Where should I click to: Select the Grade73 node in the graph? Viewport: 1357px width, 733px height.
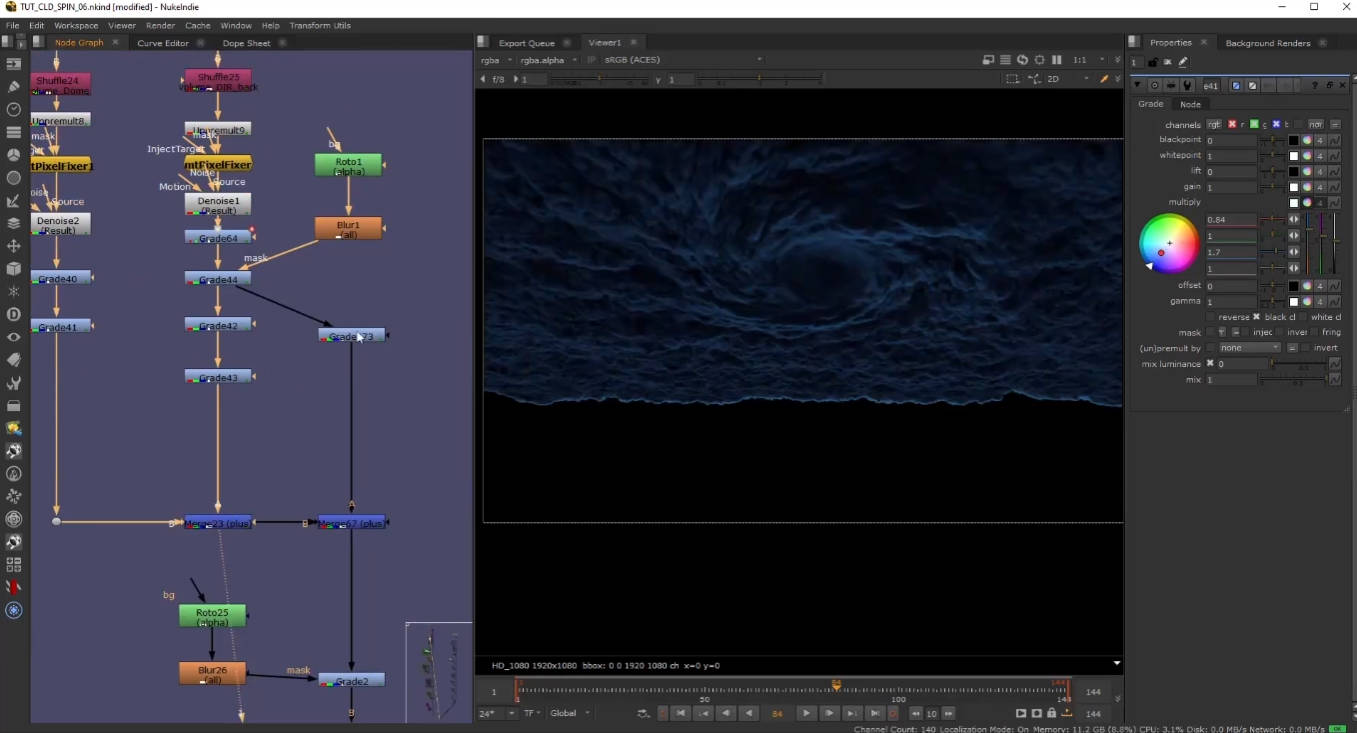click(x=351, y=336)
